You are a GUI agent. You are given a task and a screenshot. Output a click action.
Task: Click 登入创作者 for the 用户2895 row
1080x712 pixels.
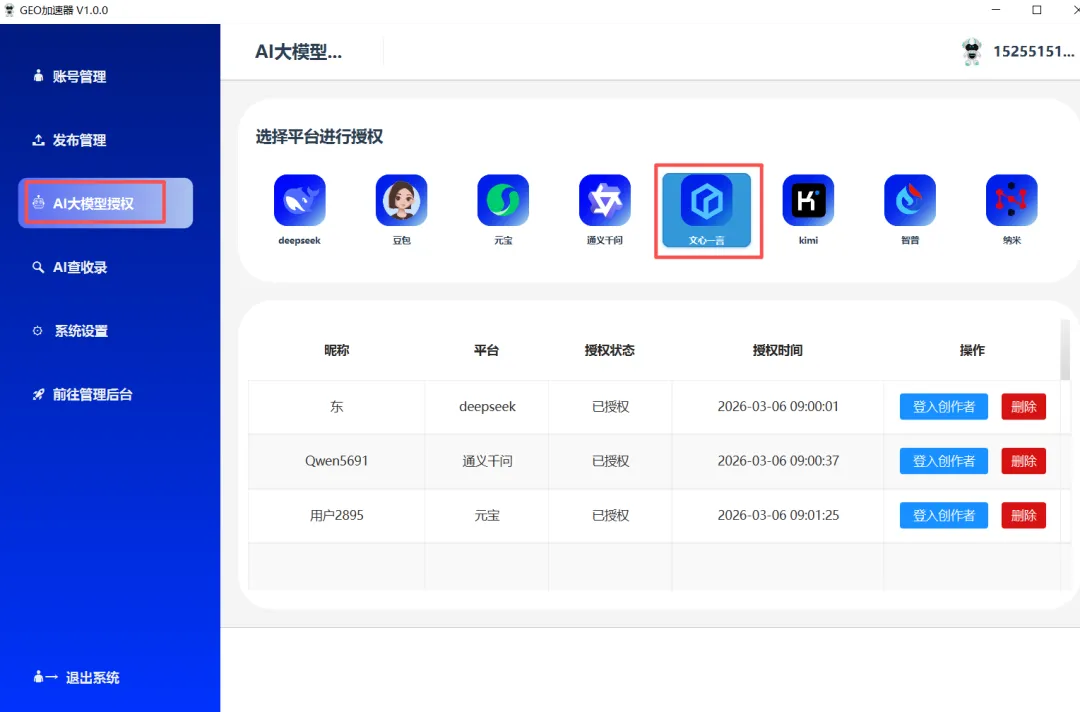944,515
